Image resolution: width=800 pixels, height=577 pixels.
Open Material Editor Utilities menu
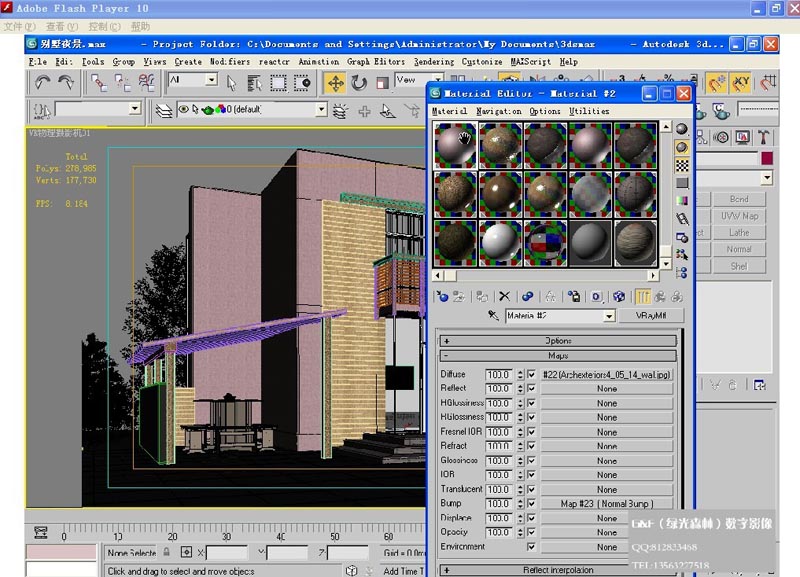[x=589, y=111]
